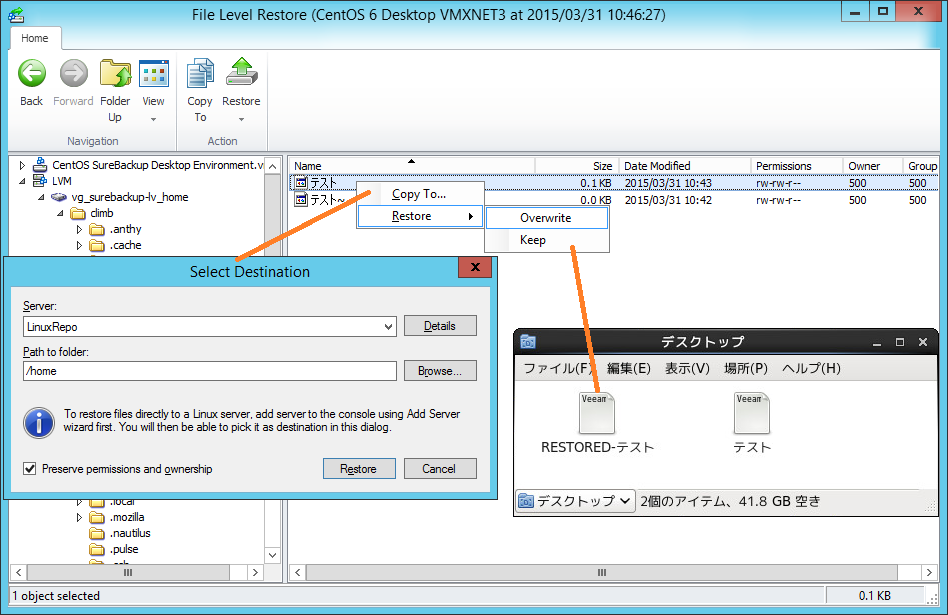The width and height of the screenshot is (948, 615).
Task: Click the tree panel horizontal scroll left arrow
Action: tap(19, 572)
